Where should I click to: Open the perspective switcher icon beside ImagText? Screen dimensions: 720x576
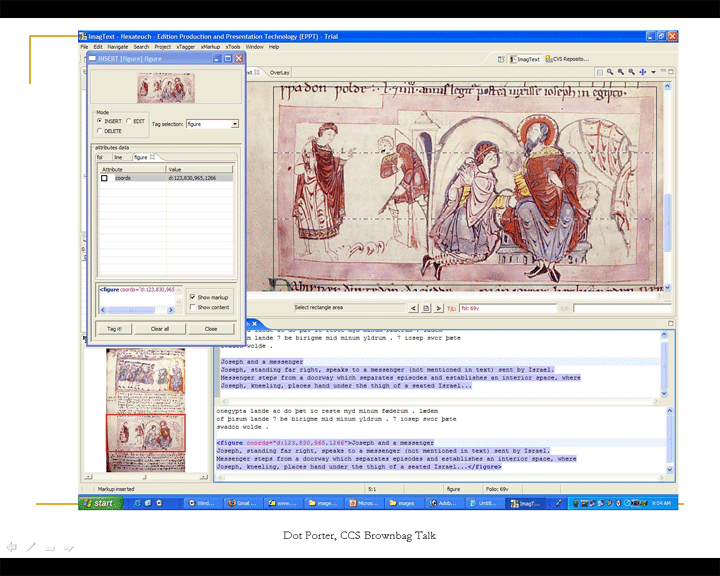(501, 59)
